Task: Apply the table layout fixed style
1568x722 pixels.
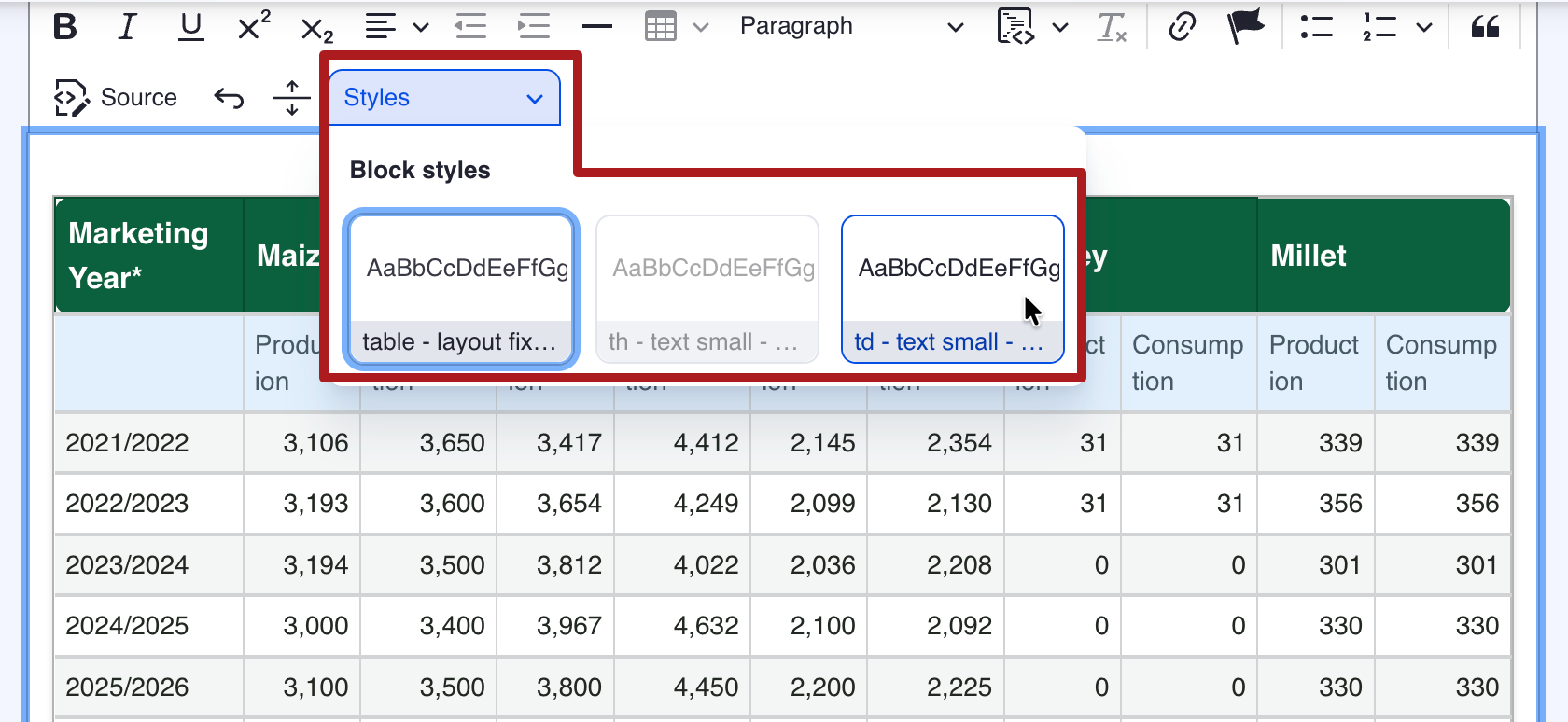Action: 461,289
